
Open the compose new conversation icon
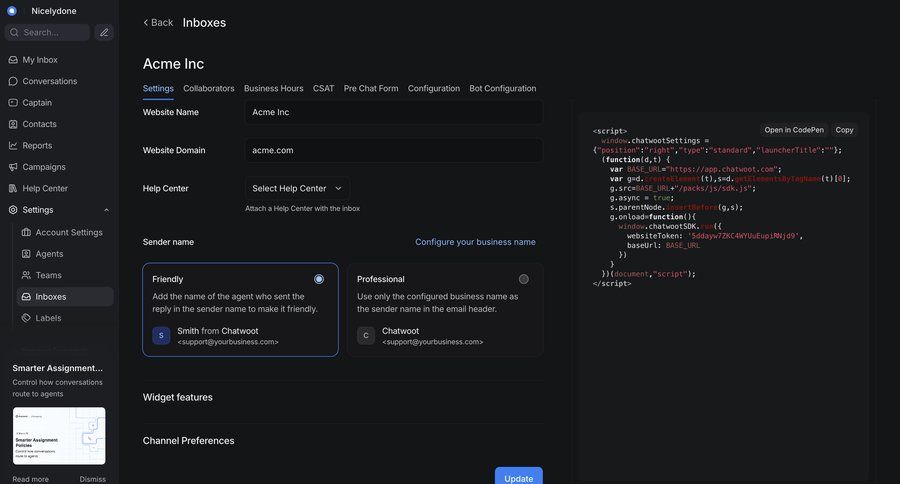pyautogui.click(x=104, y=33)
